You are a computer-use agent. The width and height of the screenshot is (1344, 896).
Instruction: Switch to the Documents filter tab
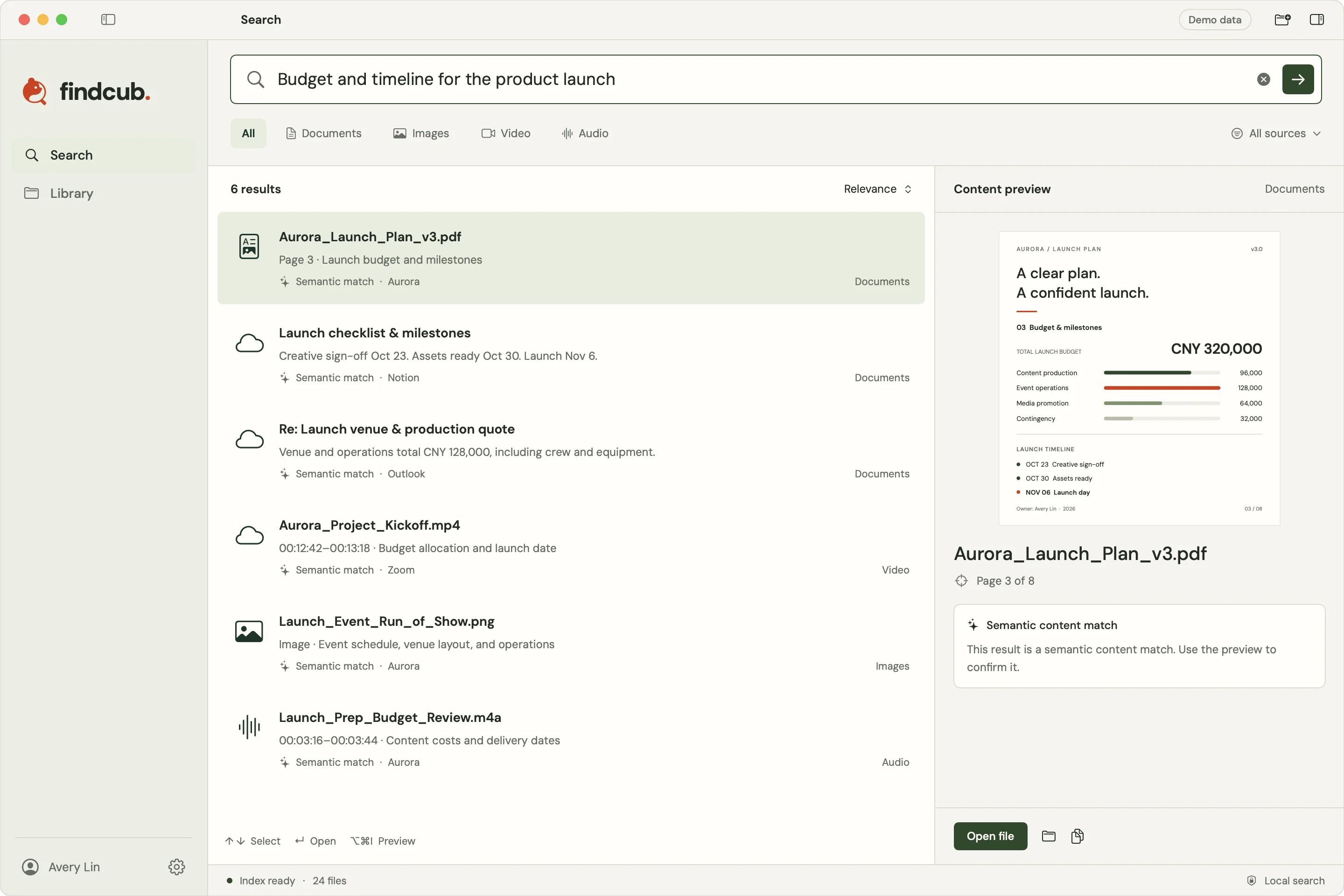click(323, 133)
